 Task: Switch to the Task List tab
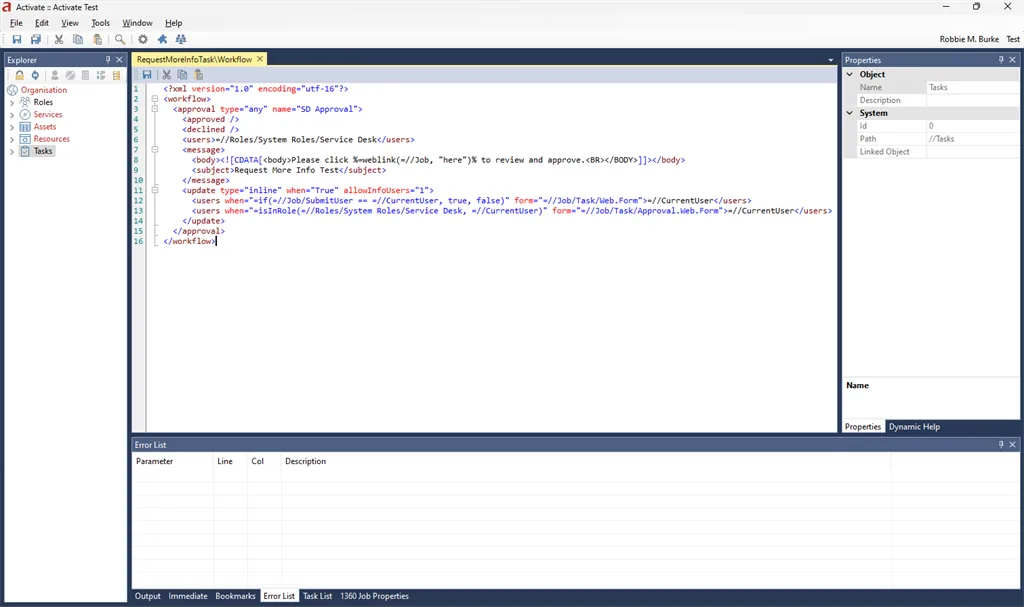pyautogui.click(x=317, y=596)
